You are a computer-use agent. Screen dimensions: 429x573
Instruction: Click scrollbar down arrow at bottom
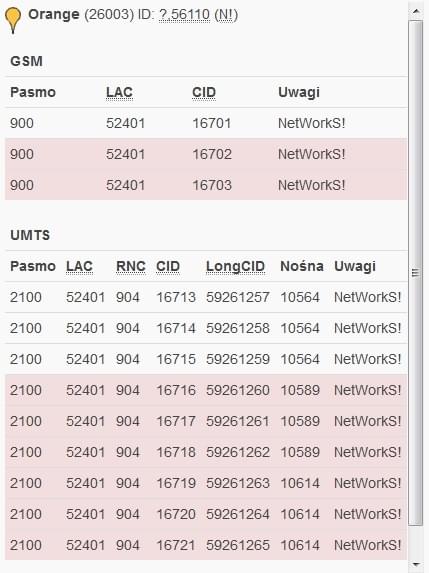[415, 565]
